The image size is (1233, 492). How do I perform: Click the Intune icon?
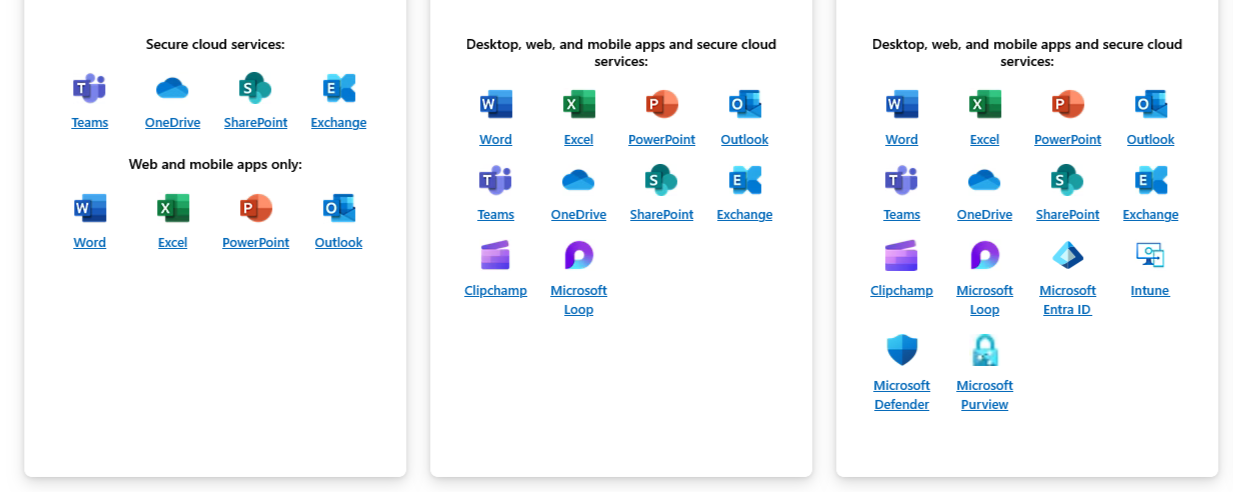tap(1151, 255)
